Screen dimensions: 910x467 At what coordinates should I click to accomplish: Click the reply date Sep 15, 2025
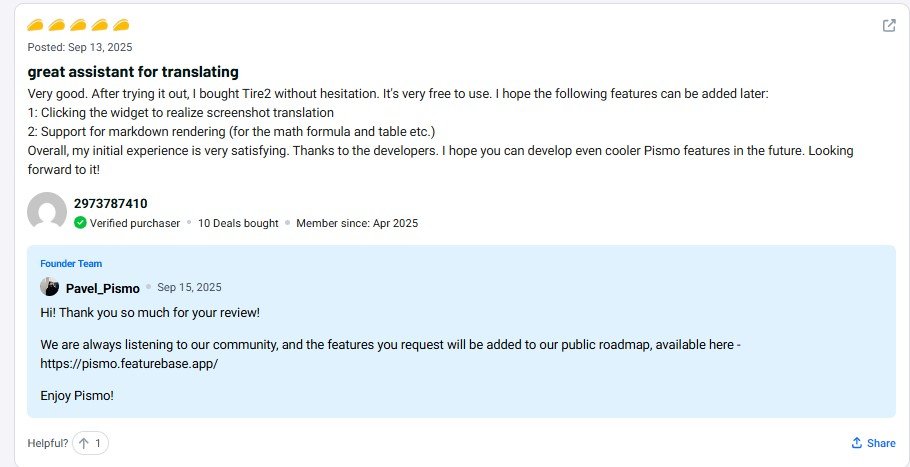189,287
